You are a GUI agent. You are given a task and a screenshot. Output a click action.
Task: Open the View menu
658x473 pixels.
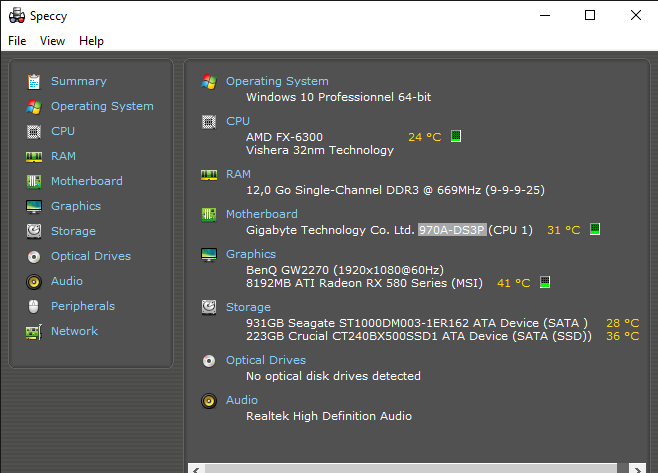[52, 41]
